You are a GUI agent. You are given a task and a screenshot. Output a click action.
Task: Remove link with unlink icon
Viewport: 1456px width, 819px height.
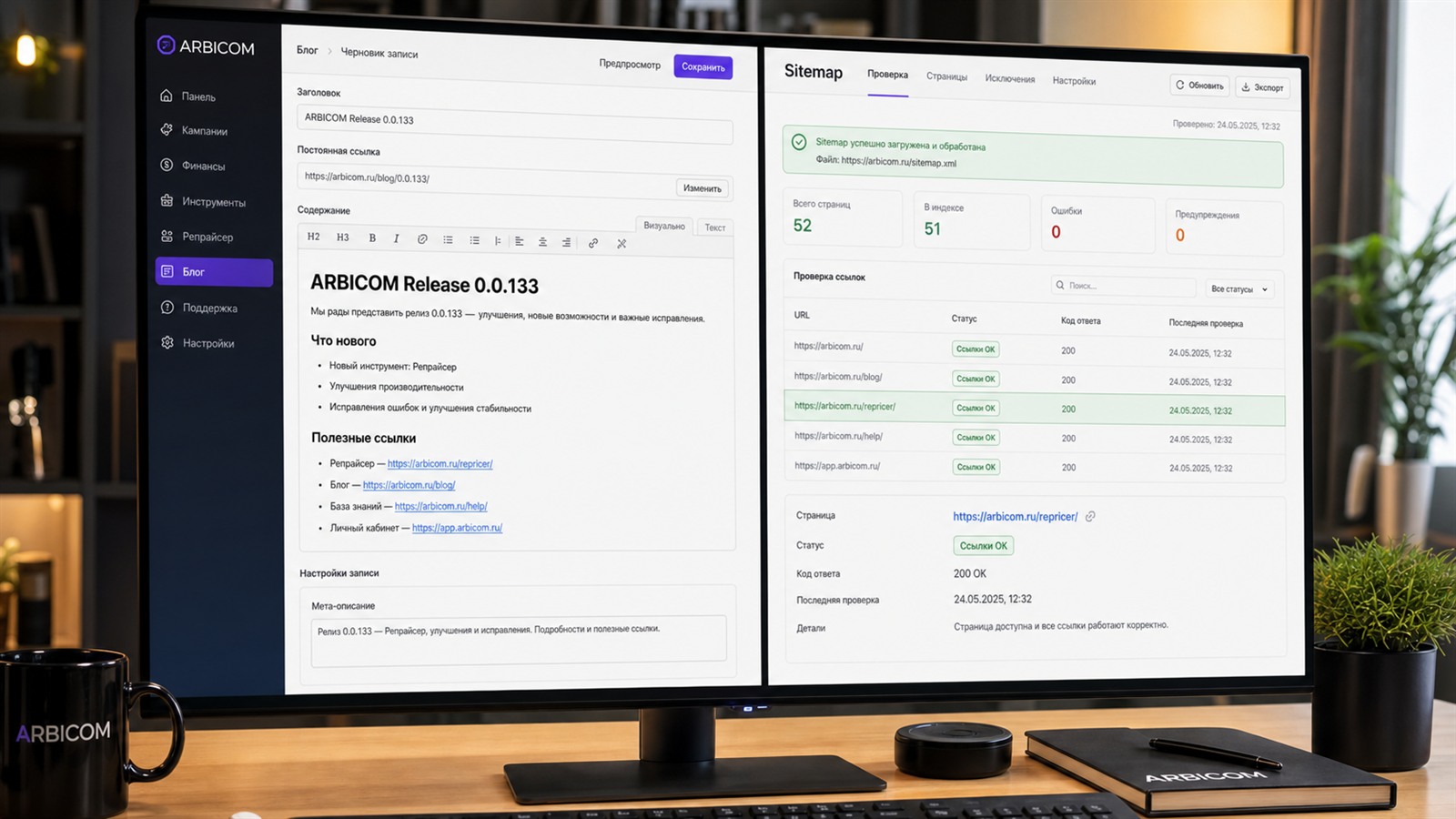[622, 243]
